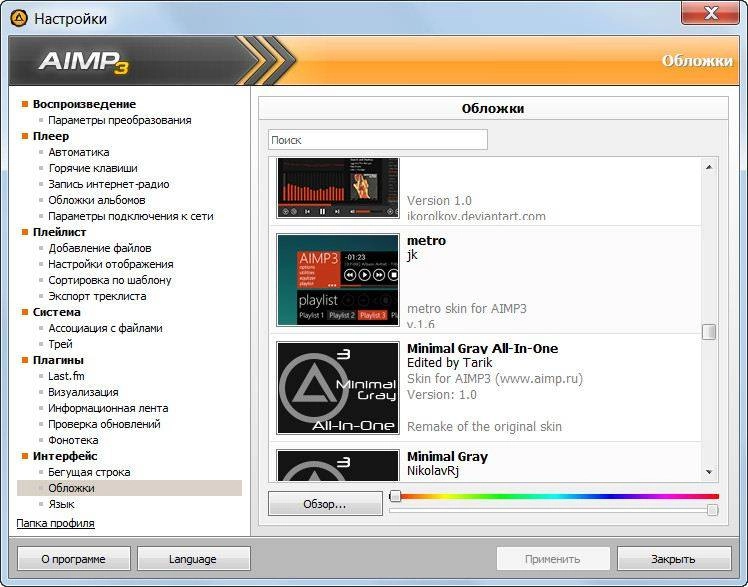748x587 pixels.
Task: Select Запись интернет-радио
Action: tap(109, 184)
